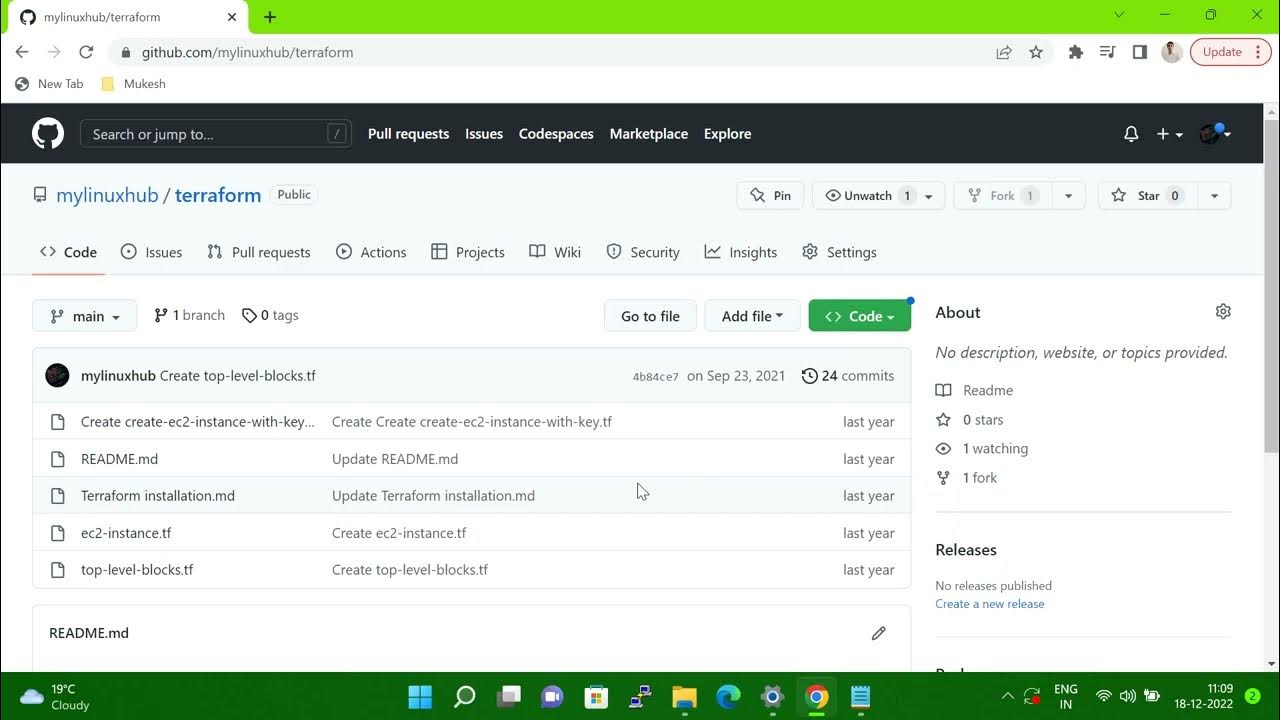Open the Insights tab

tap(741, 252)
